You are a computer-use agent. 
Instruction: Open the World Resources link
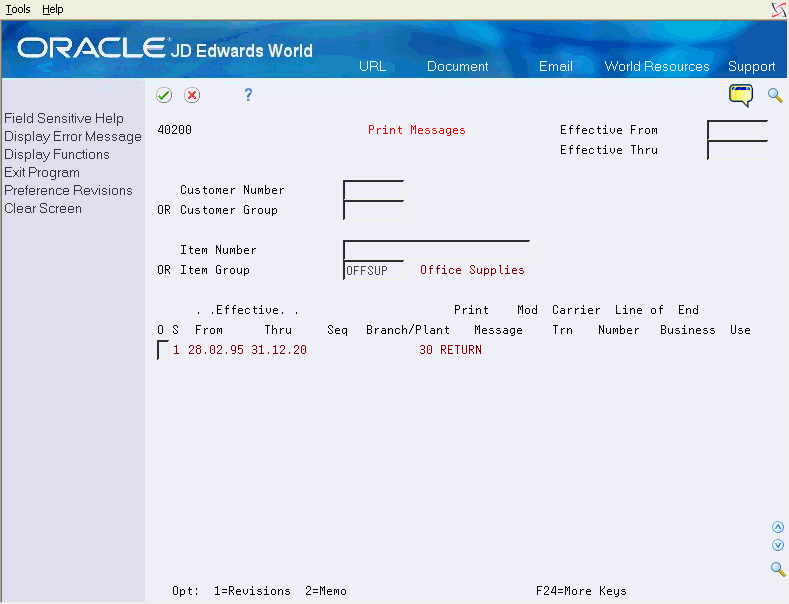657,66
